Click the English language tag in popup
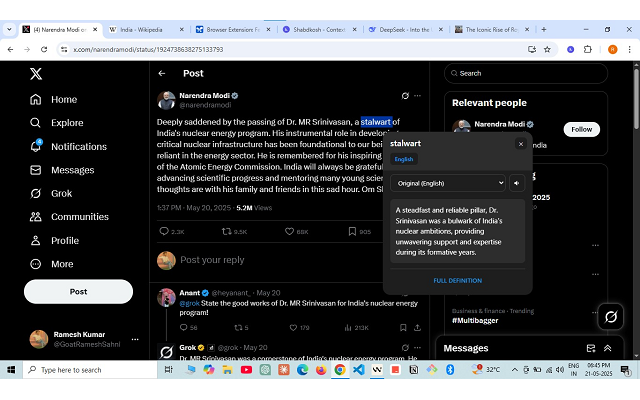This screenshot has height=400, width=640. tap(404, 159)
